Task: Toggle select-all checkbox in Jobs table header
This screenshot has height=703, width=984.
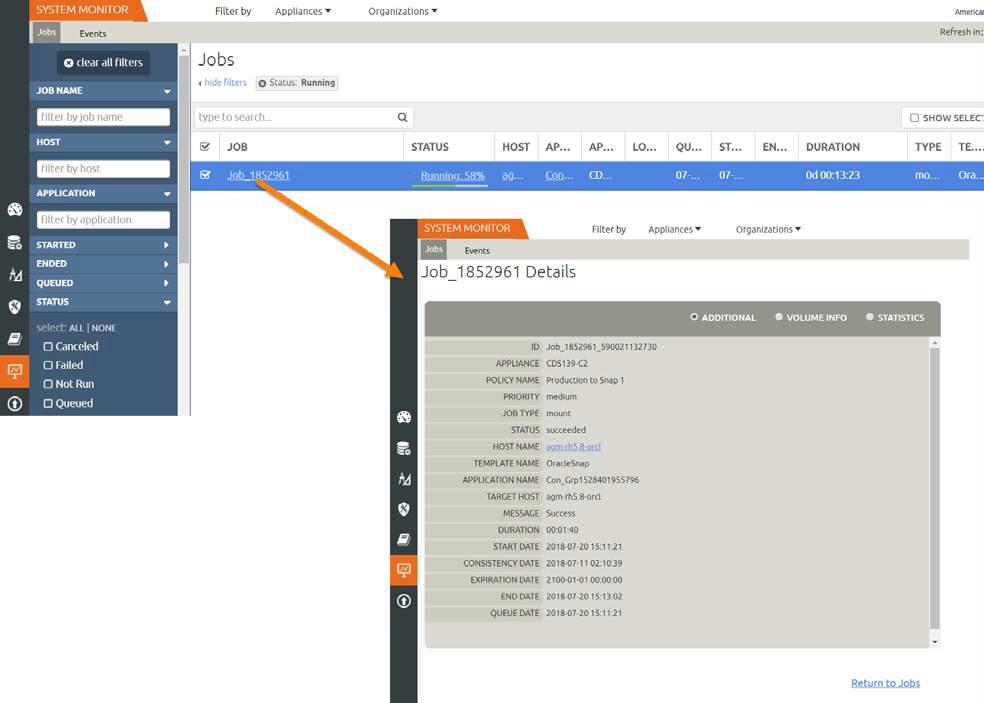Action: pos(205,147)
